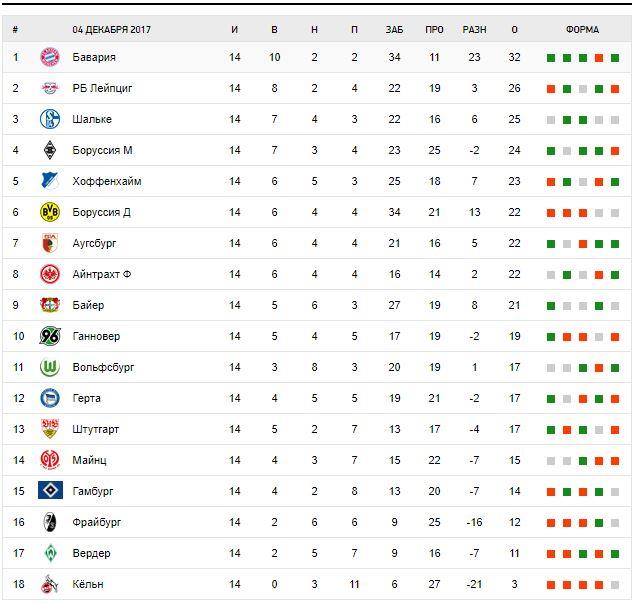Click the Hamburg (Гамбург) club crest
Viewport: 637px width, 604px height.
[50, 491]
